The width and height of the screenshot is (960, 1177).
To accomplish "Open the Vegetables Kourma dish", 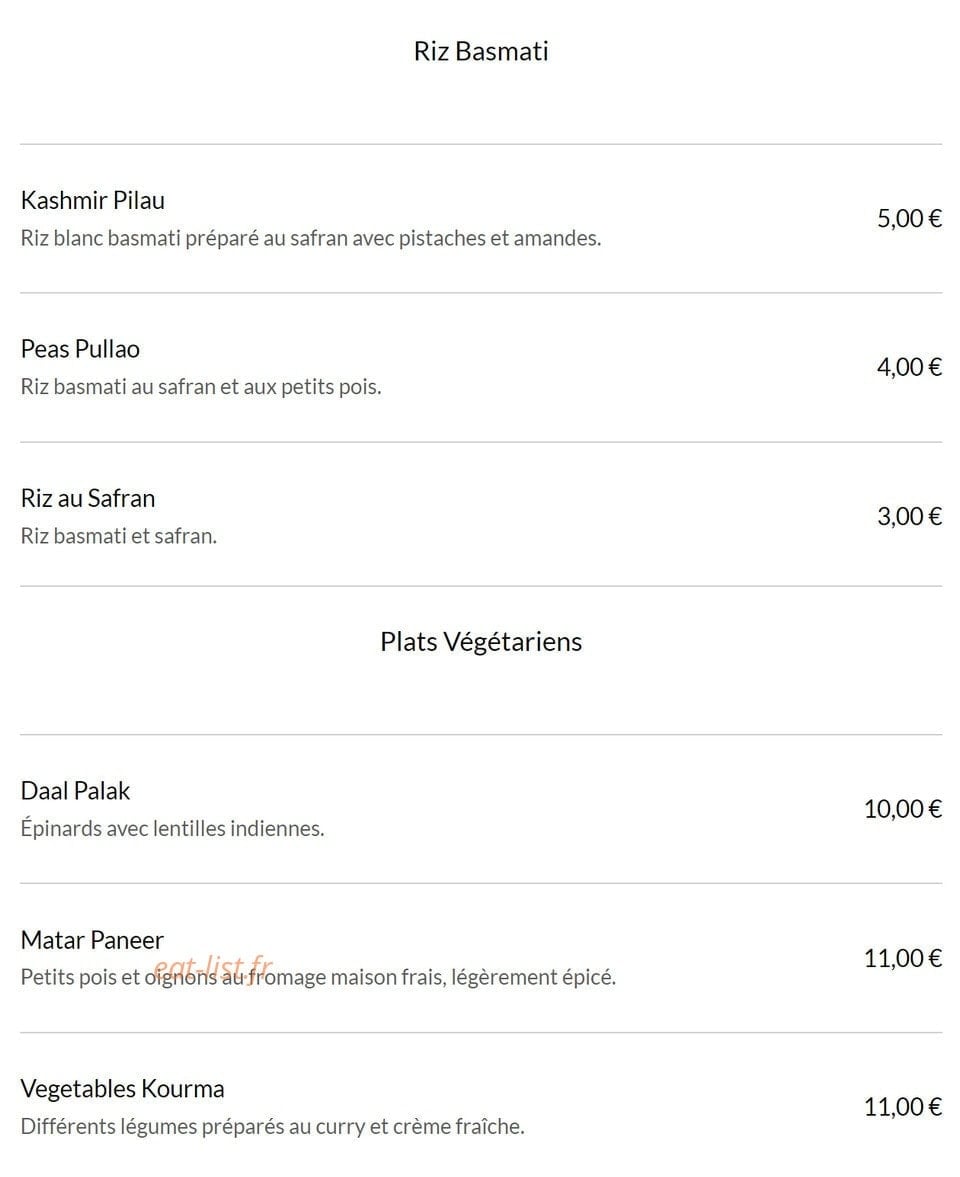I will coord(122,1088).
